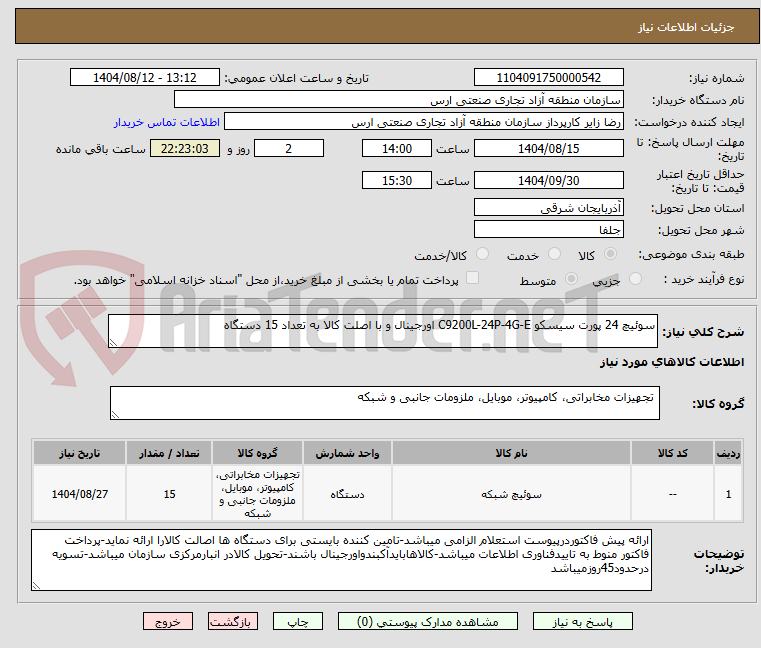Toggle the اسناد خزانه اسلامی payment checkbox
Viewport: 761px width, 648px height.
pyautogui.click(x=472, y=278)
